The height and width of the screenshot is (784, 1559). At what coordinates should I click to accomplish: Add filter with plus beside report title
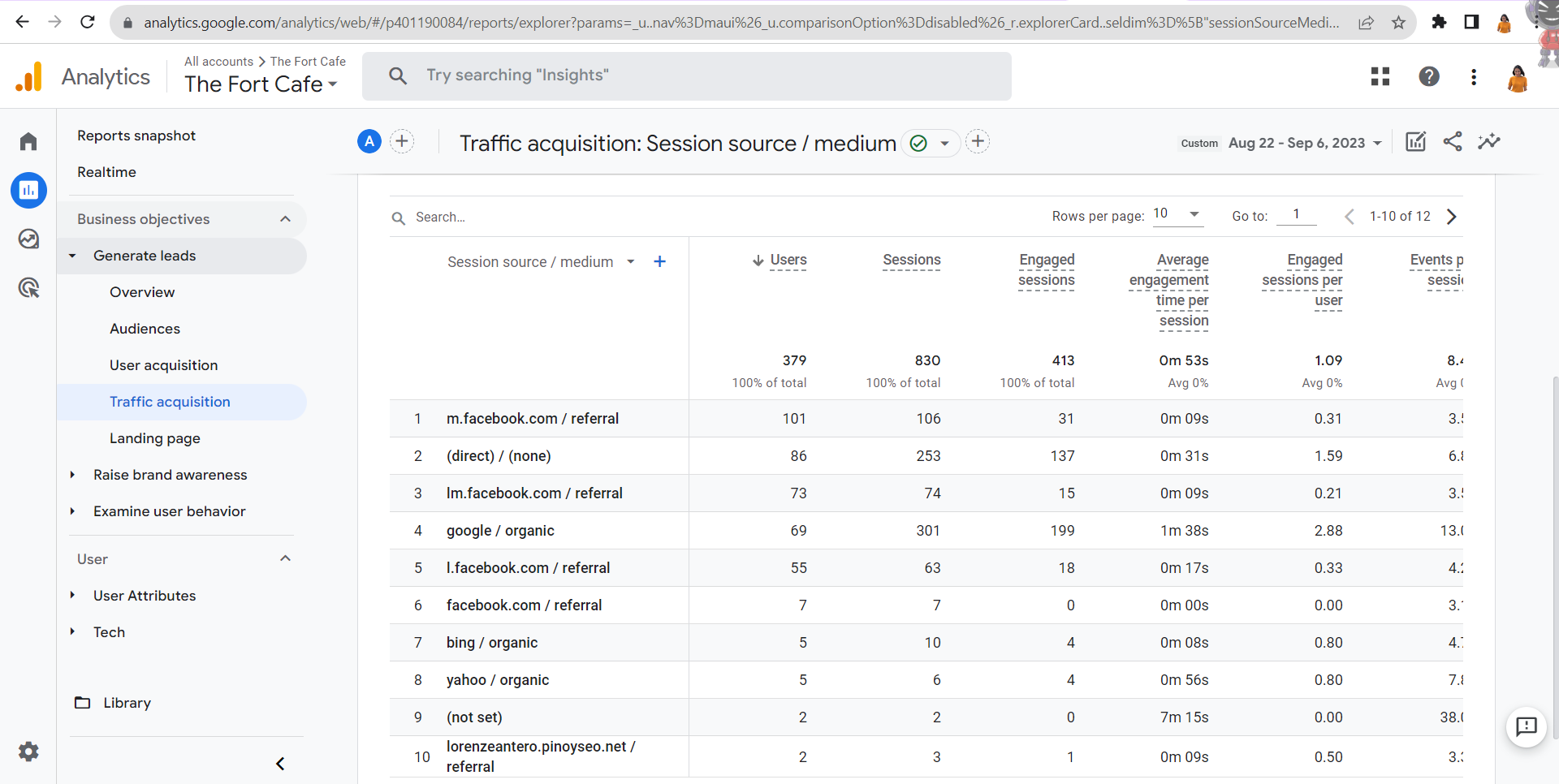pyautogui.click(x=978, y=141)
